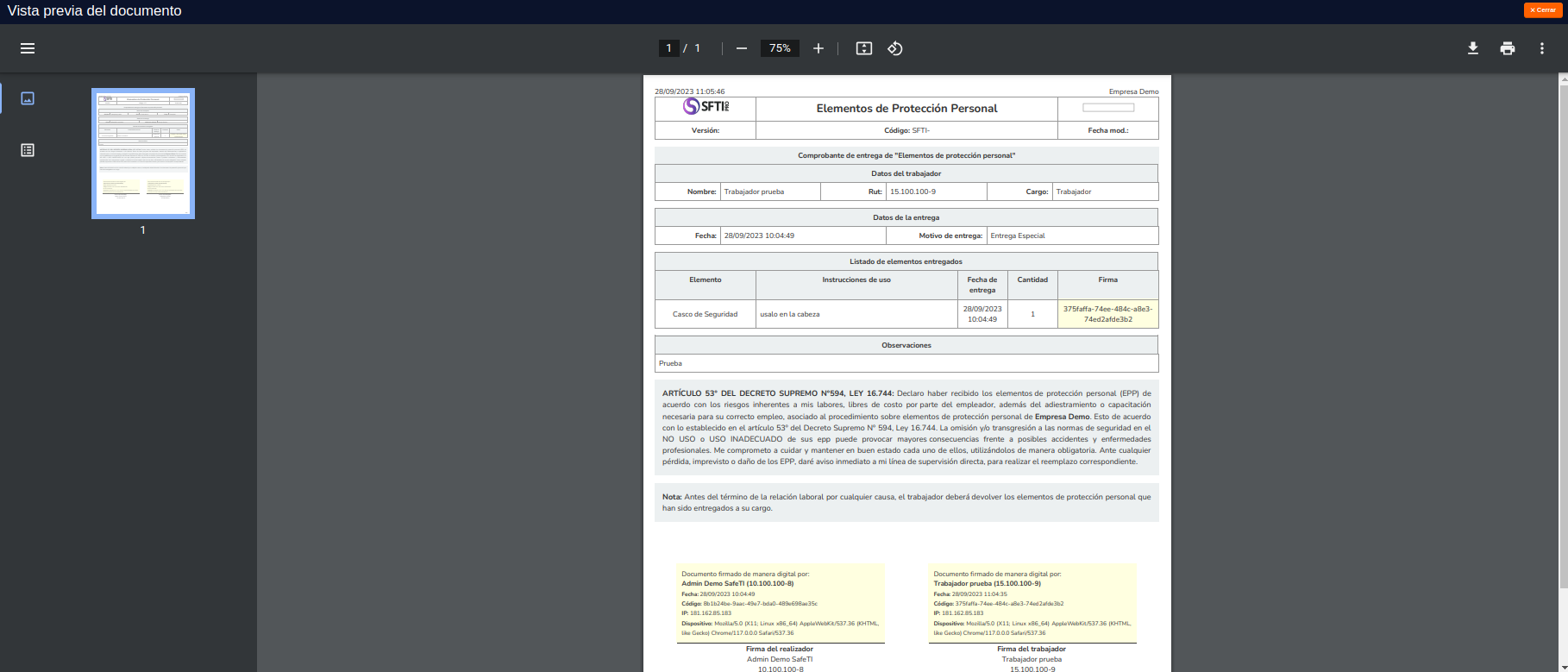
Task: Click the document title 'Elementos de Protección Personal'
Action: tap(906, 109)
